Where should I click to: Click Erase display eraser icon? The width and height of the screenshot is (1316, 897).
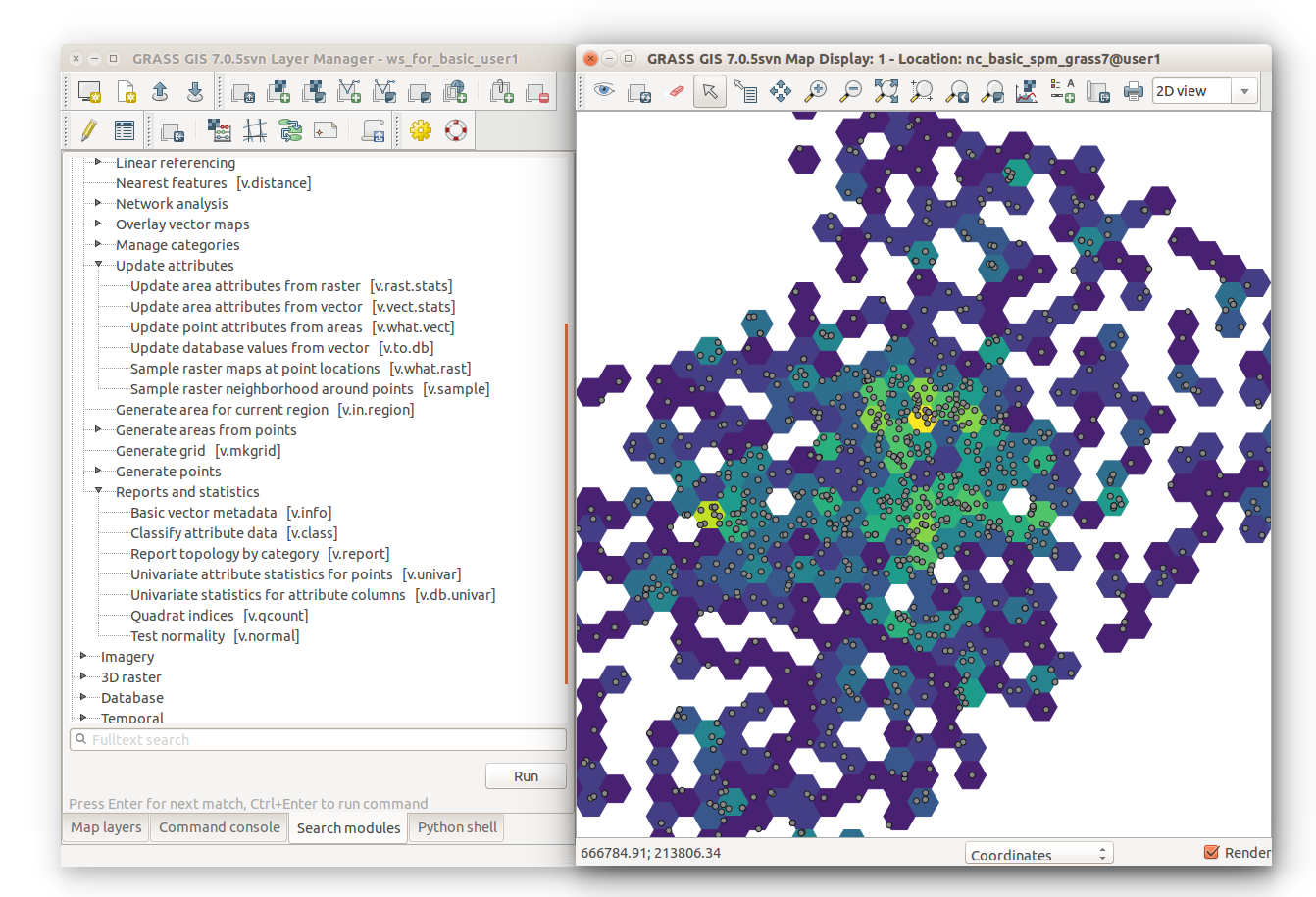click(676, 91)
